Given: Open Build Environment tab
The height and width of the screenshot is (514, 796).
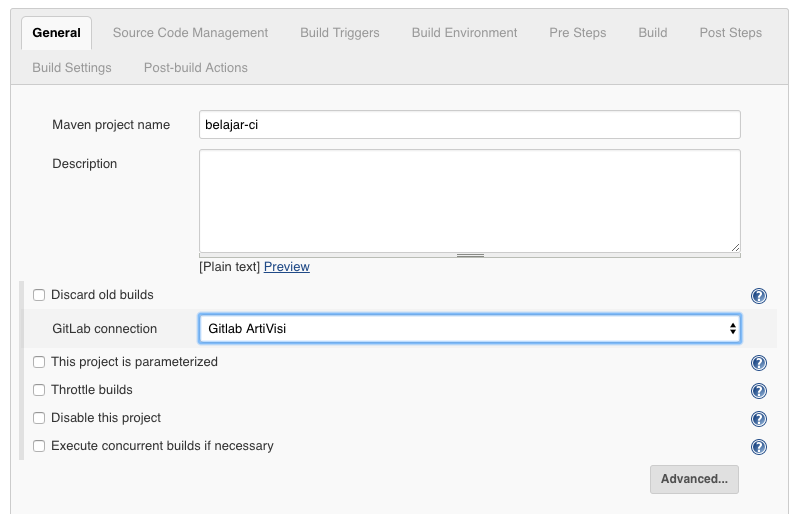Looking at the screenshot, I should 465,33.
